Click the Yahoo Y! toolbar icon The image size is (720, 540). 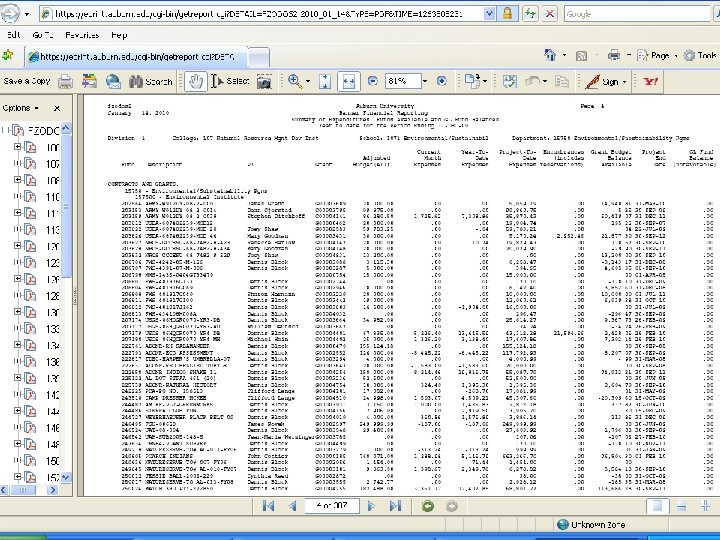(651, 82)
